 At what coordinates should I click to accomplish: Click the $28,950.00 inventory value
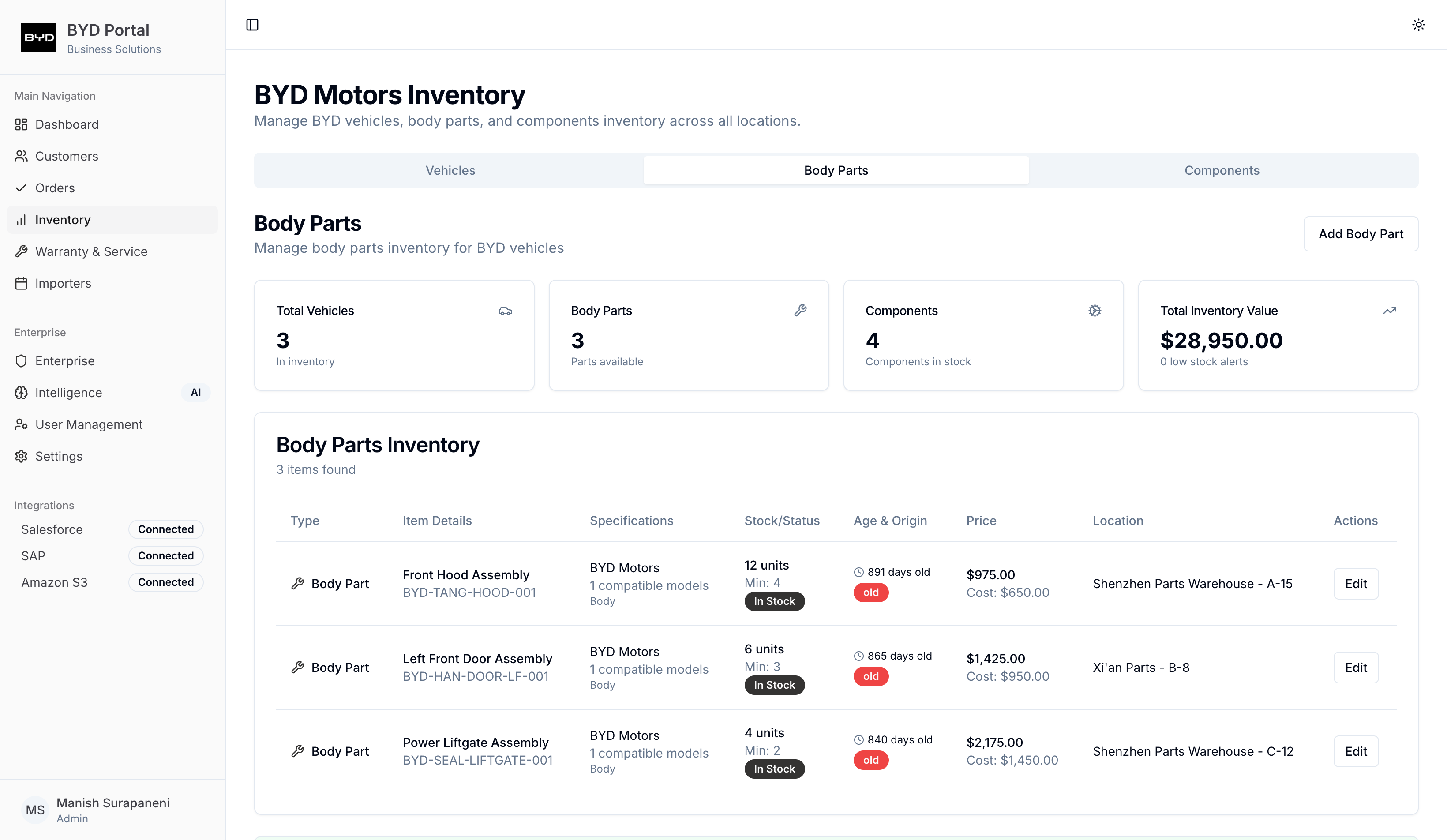[x=1221, y=341]
